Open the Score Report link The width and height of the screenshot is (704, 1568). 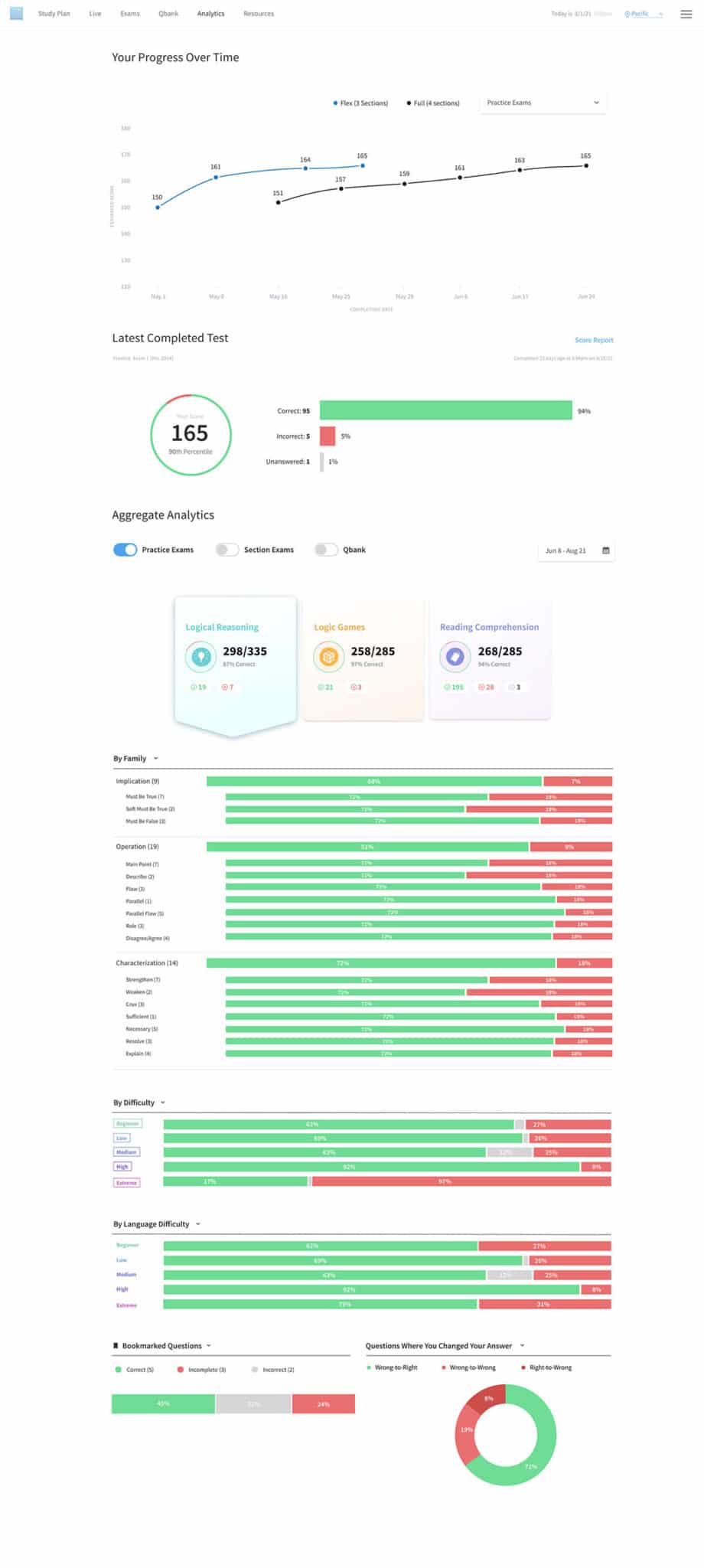pos(594,340)
